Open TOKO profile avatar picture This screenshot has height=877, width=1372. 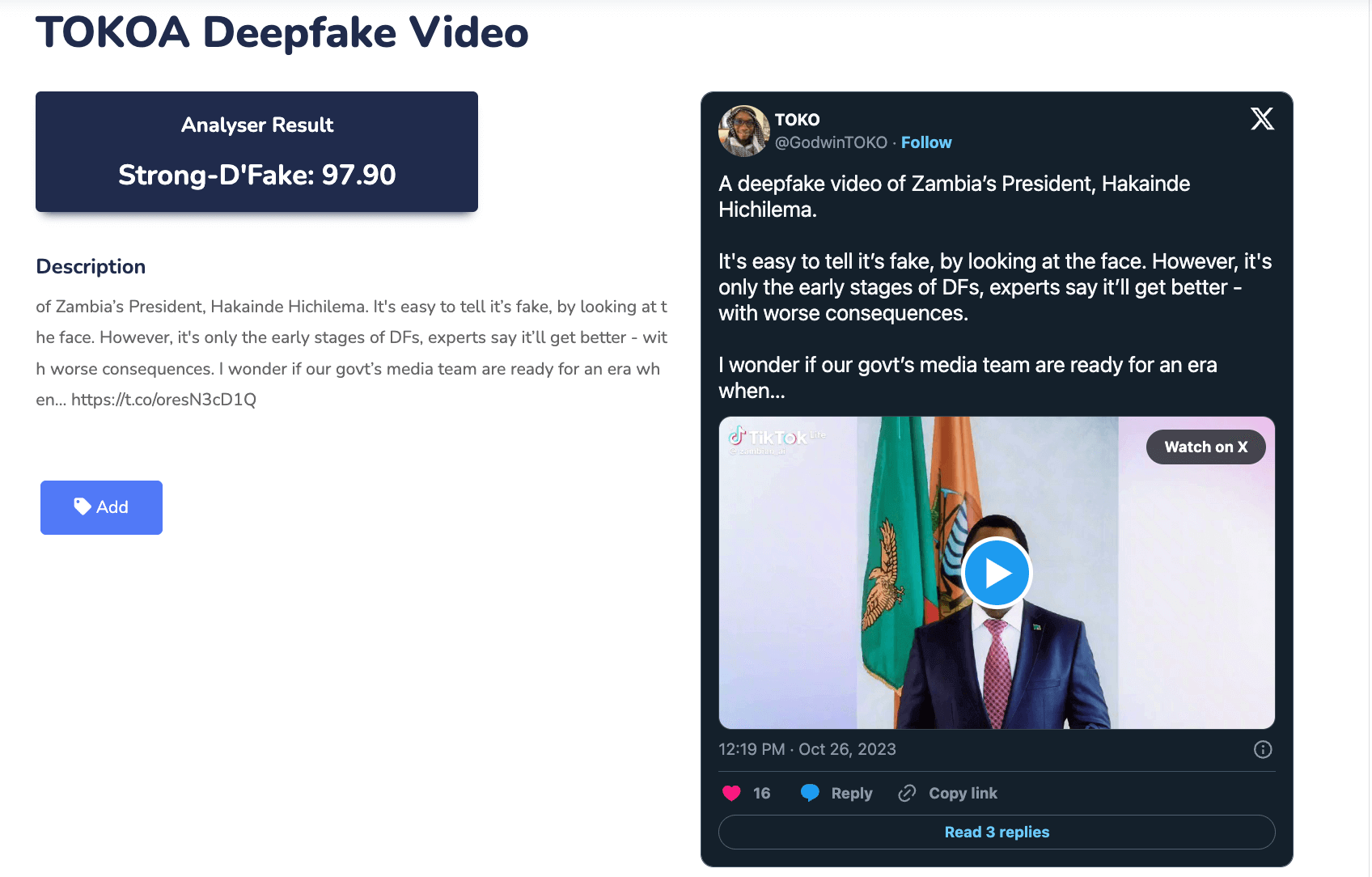pyautogui.click(x=743, y=130)
